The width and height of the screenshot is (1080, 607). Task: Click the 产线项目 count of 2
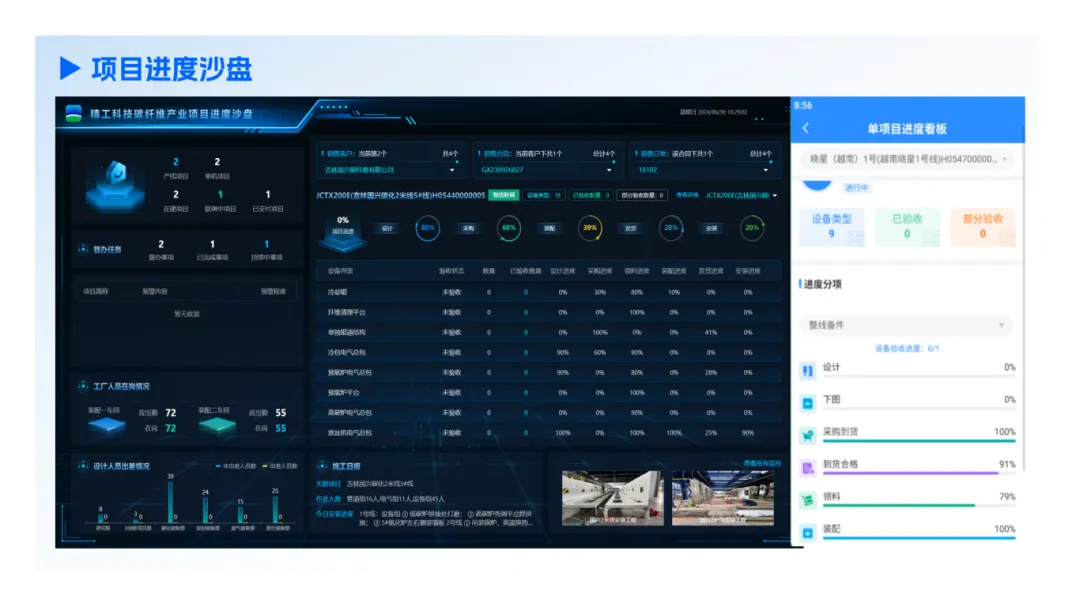[176, 162]
